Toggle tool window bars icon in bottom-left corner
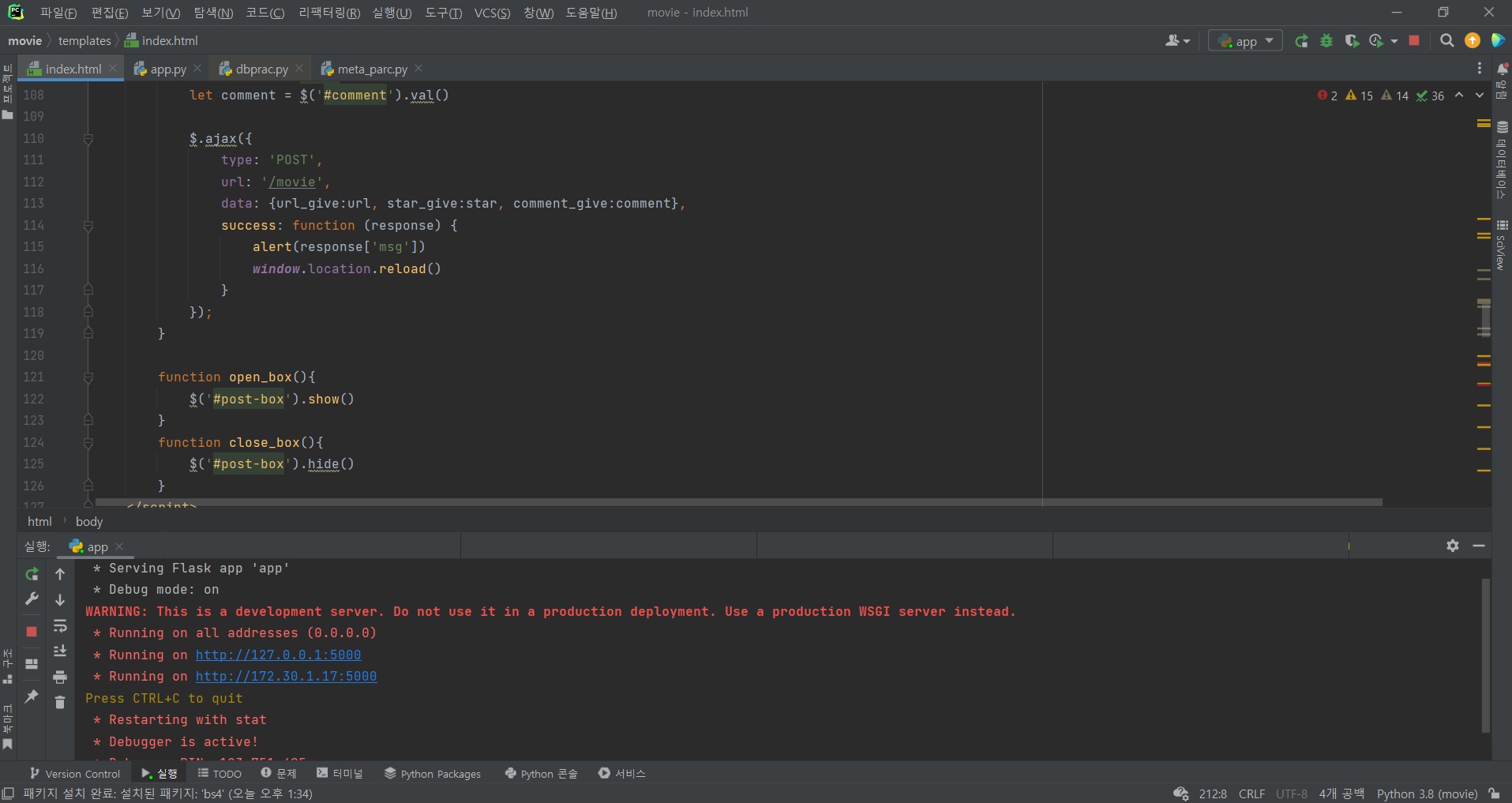The height and width of the screenshot is (803, 1512). [x=8, y=794]
